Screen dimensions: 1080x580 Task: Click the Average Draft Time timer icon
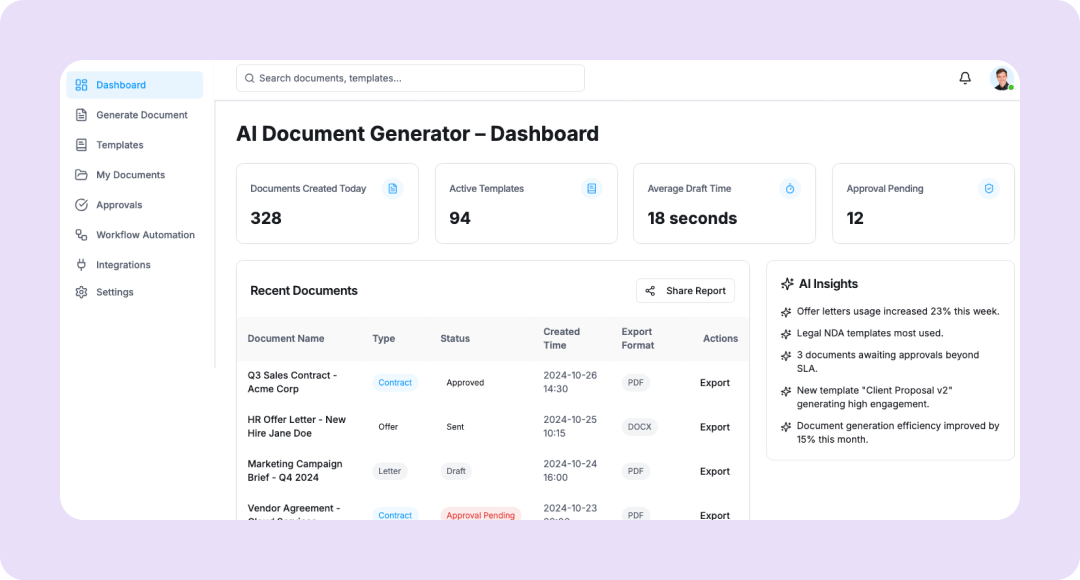(789, 188)
